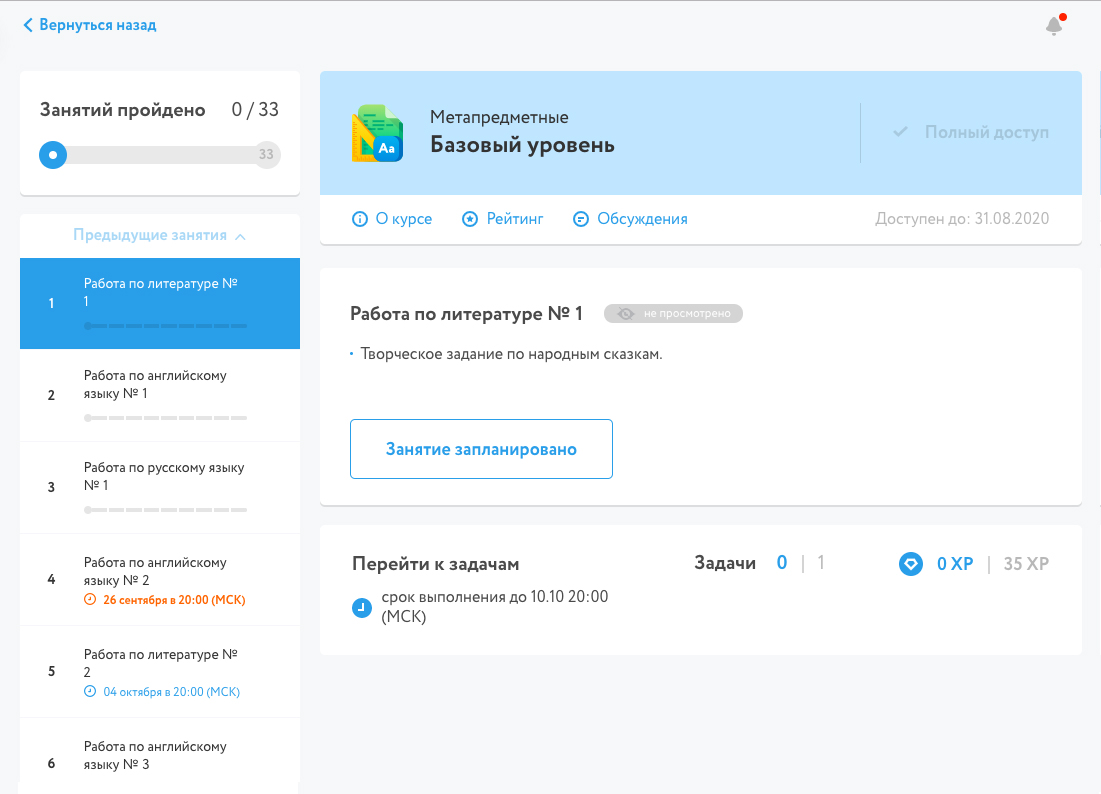This screenshot has height=794, width=1101.
Task: Open the 'О курсе' tab
Action: pyautogui.click(x=404, y=219)
